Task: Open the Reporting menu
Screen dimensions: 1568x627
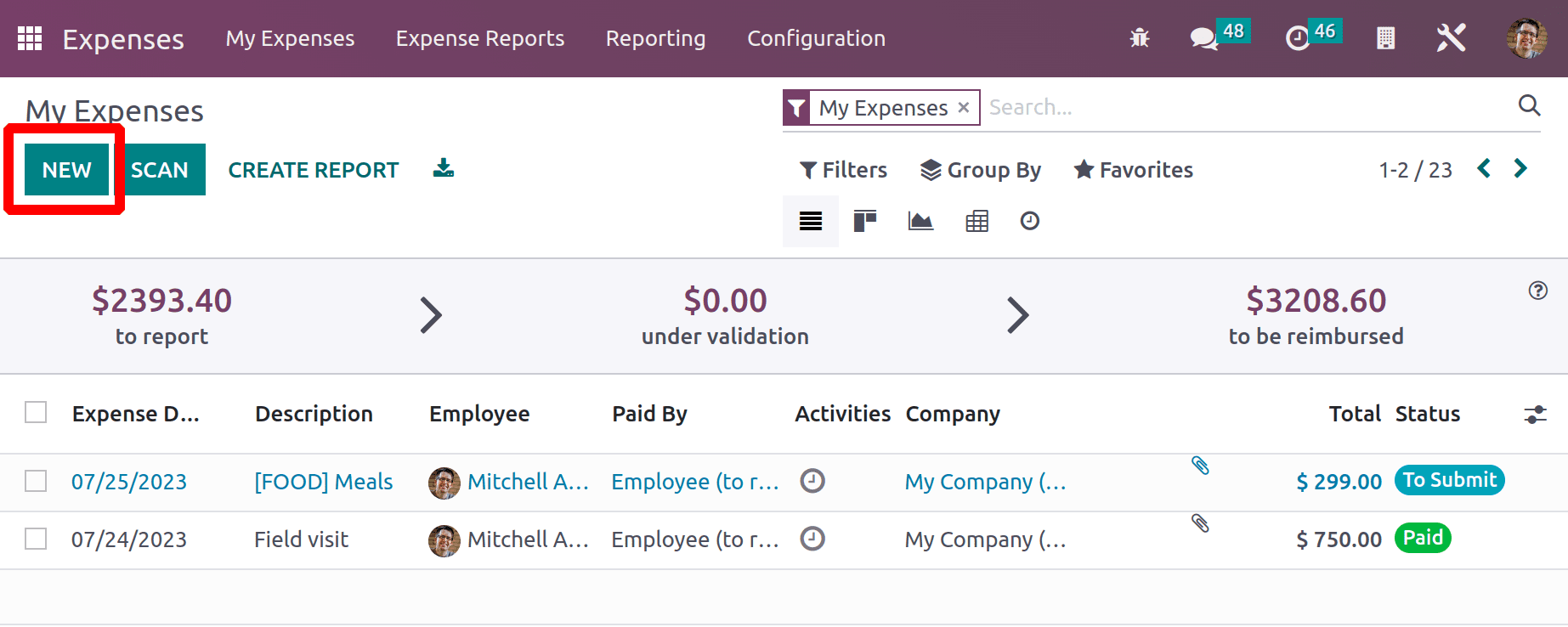Action: [655, 38]
